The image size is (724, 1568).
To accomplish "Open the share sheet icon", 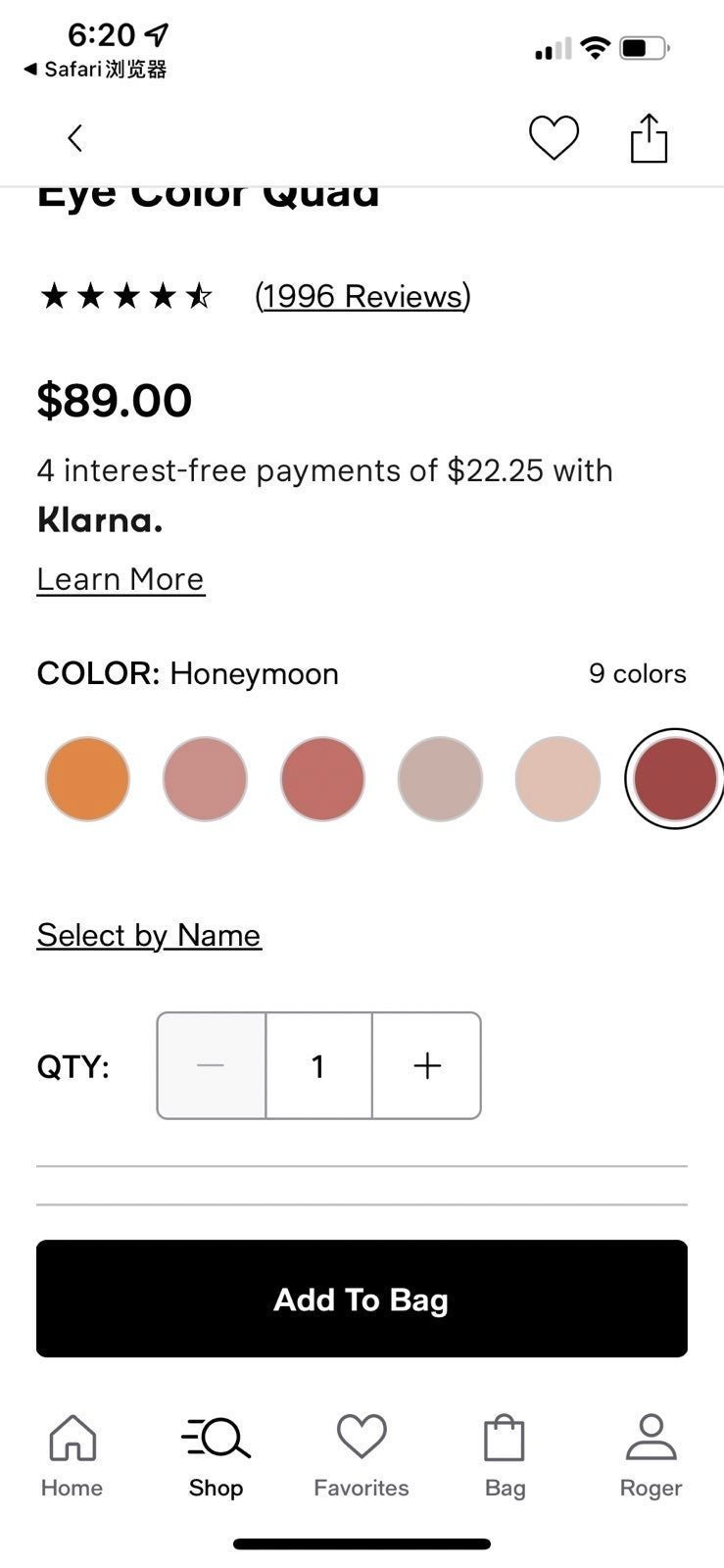I will click(x=649, y=137).
